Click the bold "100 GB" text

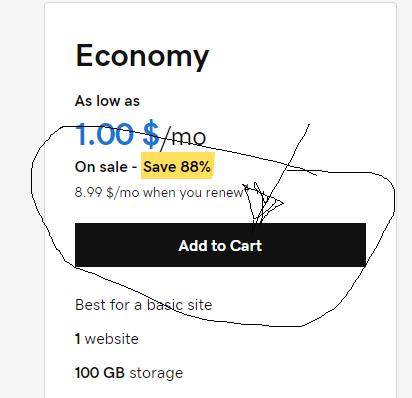point(100,373)
